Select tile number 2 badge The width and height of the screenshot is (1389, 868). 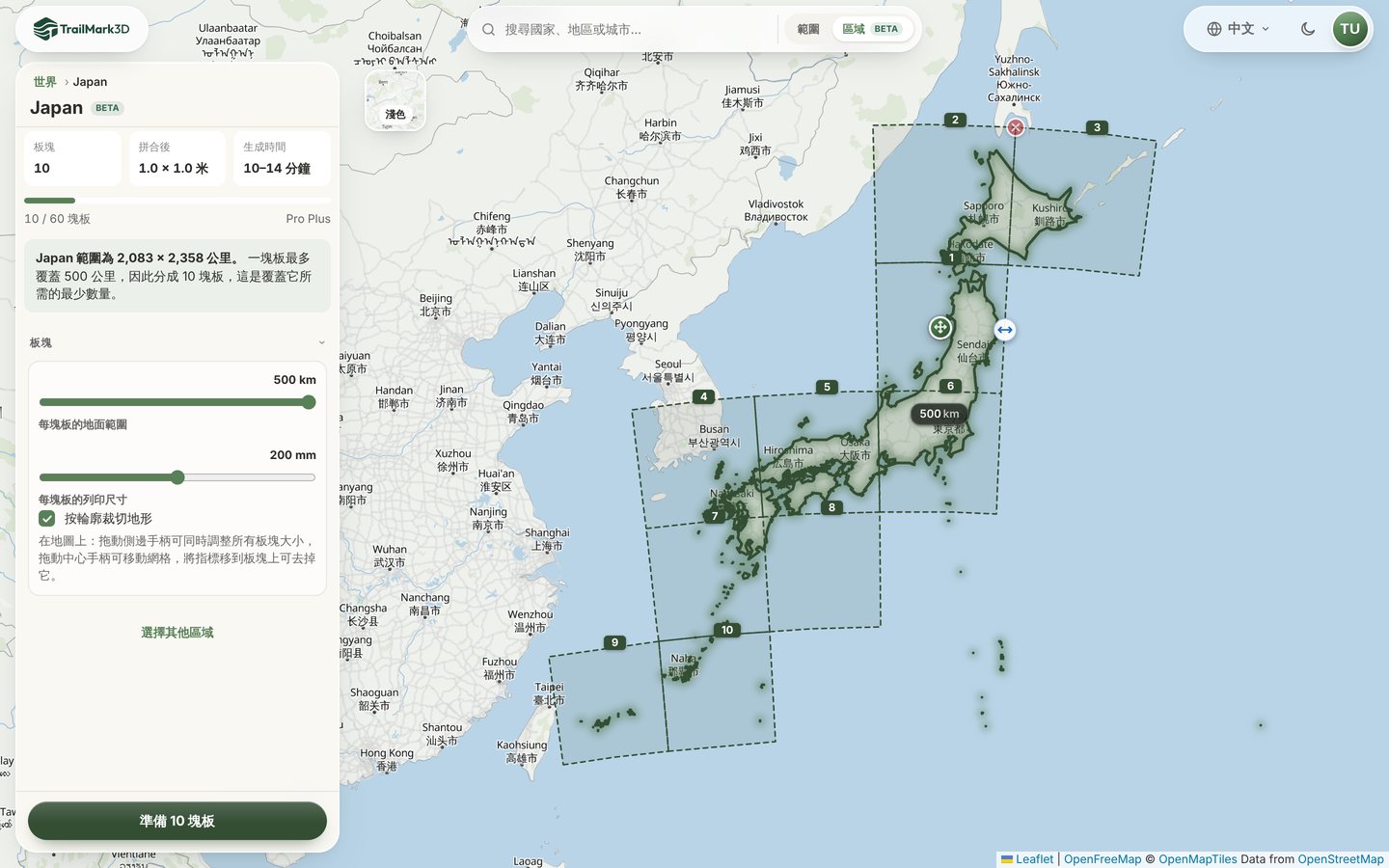[x=955, y=120]
